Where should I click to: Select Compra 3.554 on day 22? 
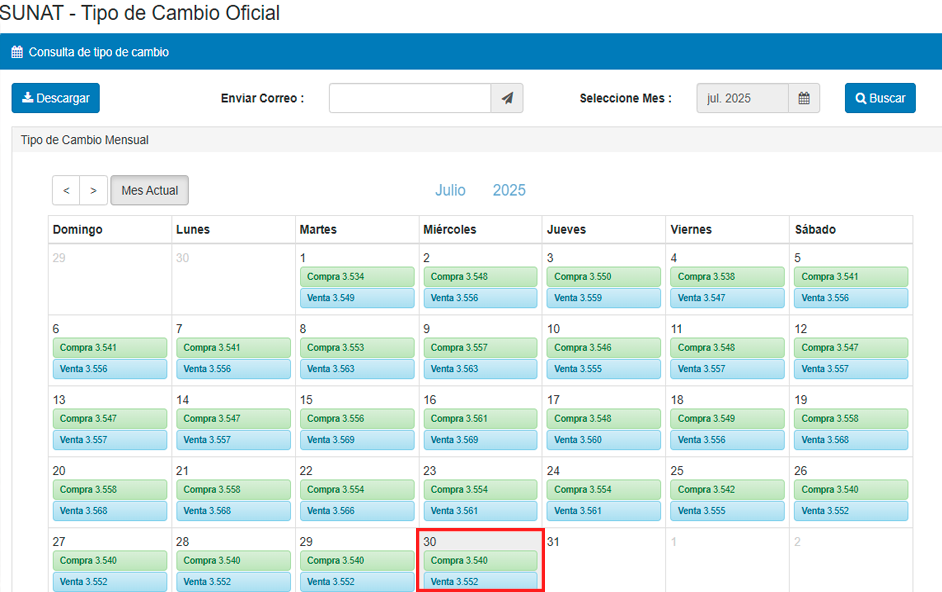click(x=357, y=489)
